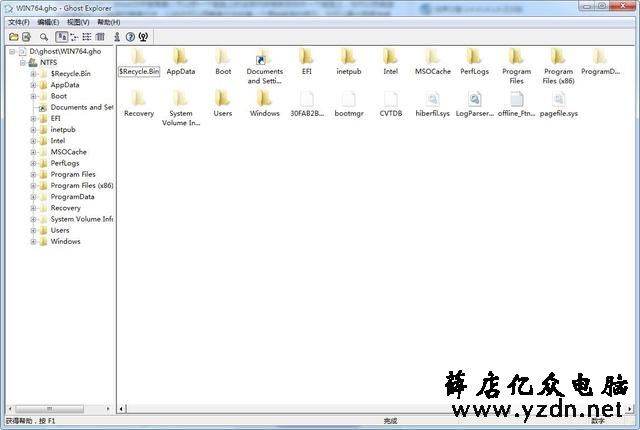The height and width of the screenshot is (430, 640).
Task: Select System Volume Information in tree
Action: pos(82,219)
